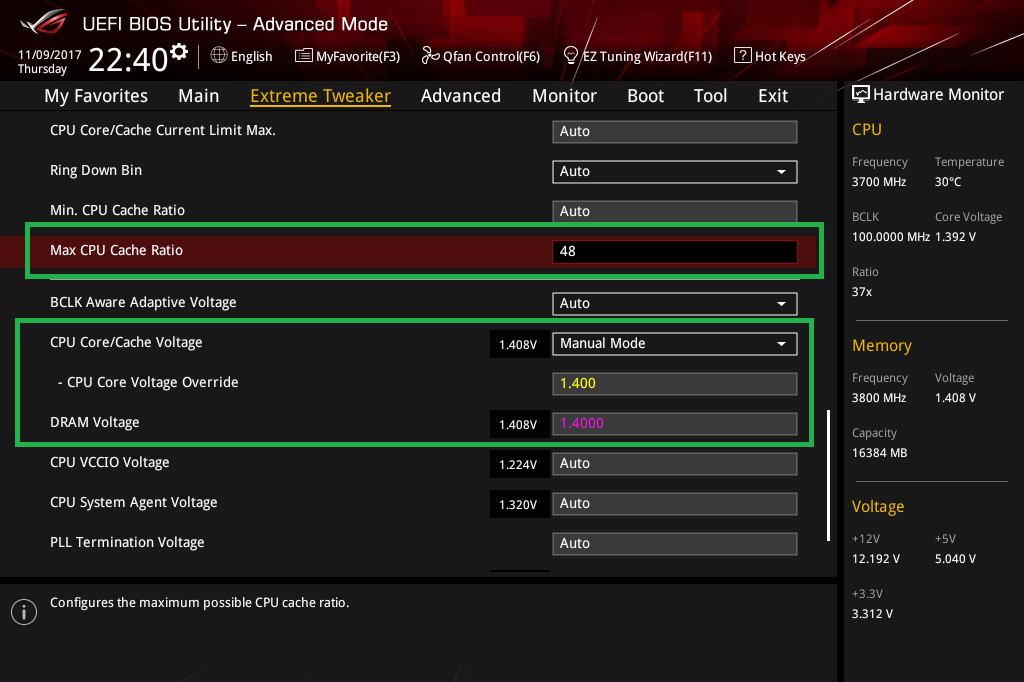The image size is (1024, 682).
Task: Click the 3800 MHz Memory frequency value
Action: (879, 398)
